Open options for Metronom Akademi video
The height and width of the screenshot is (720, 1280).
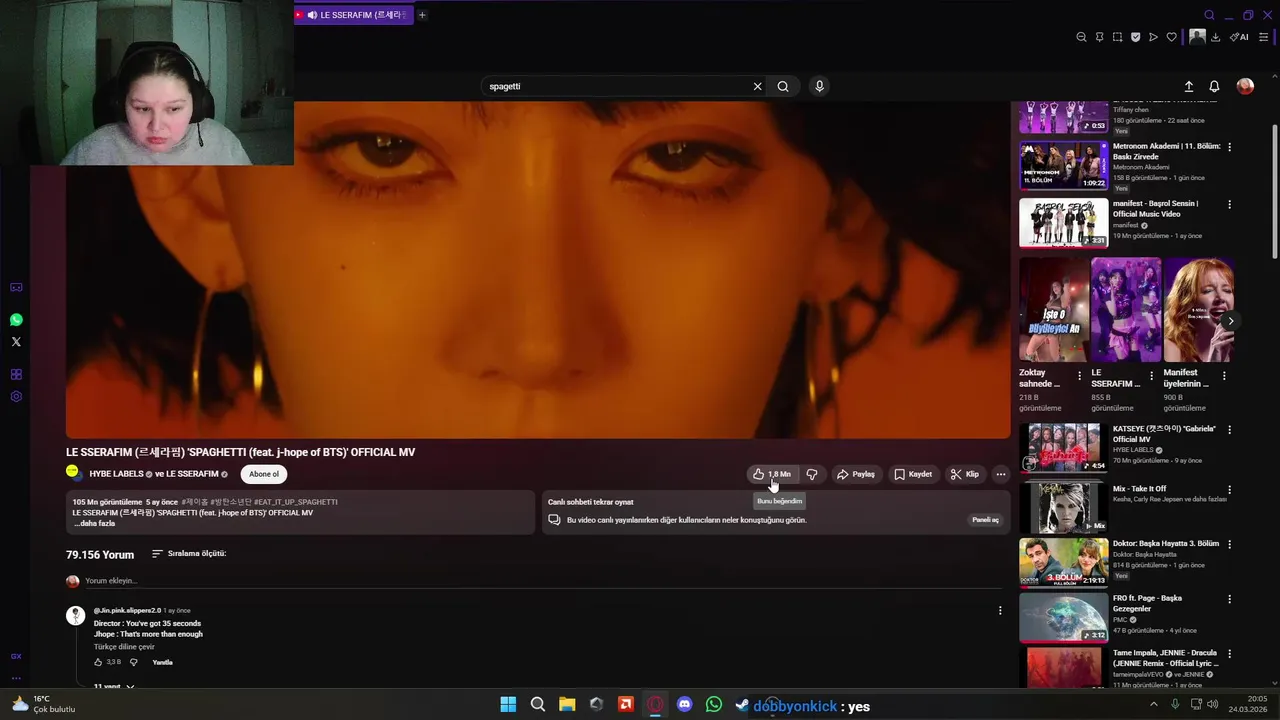coord(1229,147)
